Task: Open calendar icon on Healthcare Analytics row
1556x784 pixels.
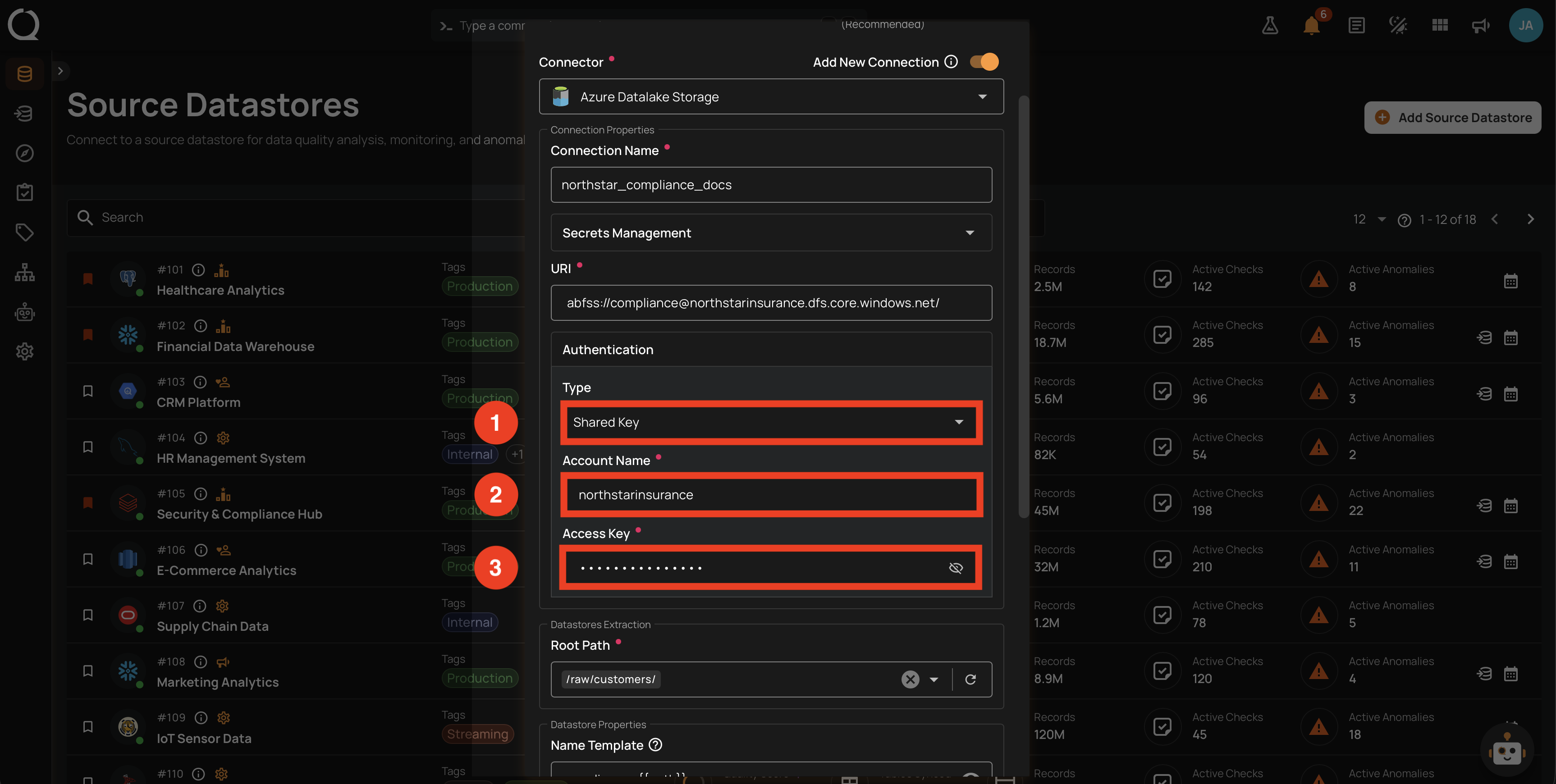Action: [x=1510, y=281]
